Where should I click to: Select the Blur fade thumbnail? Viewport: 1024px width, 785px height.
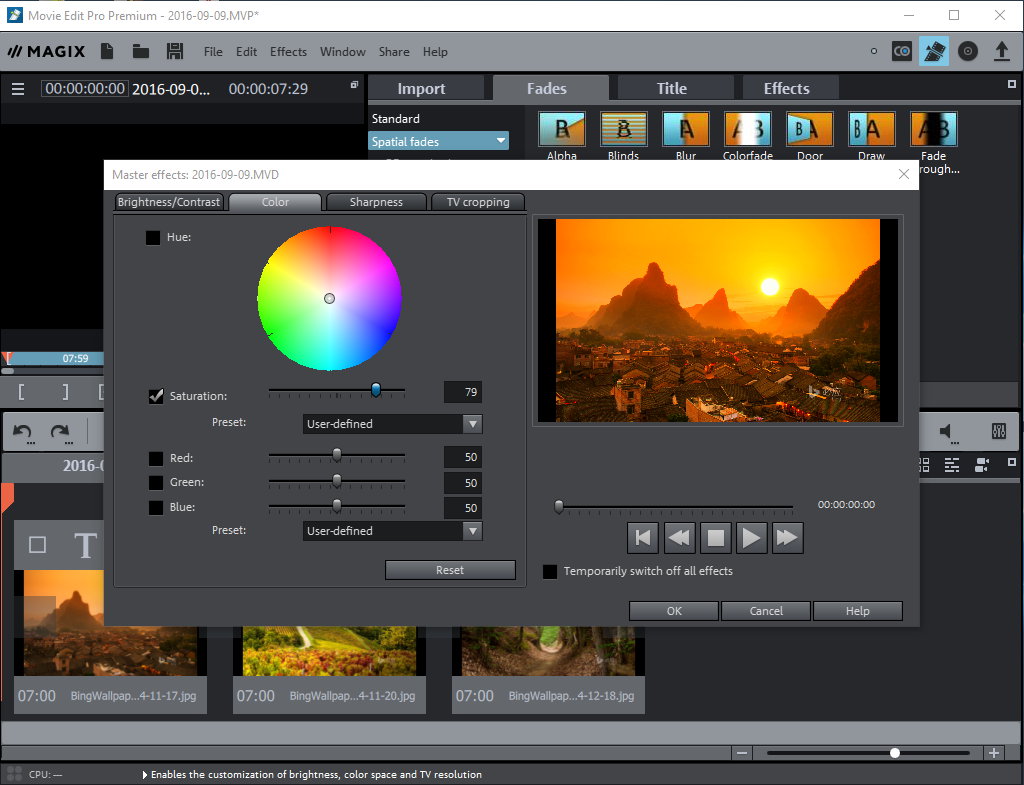click(686, 129)
